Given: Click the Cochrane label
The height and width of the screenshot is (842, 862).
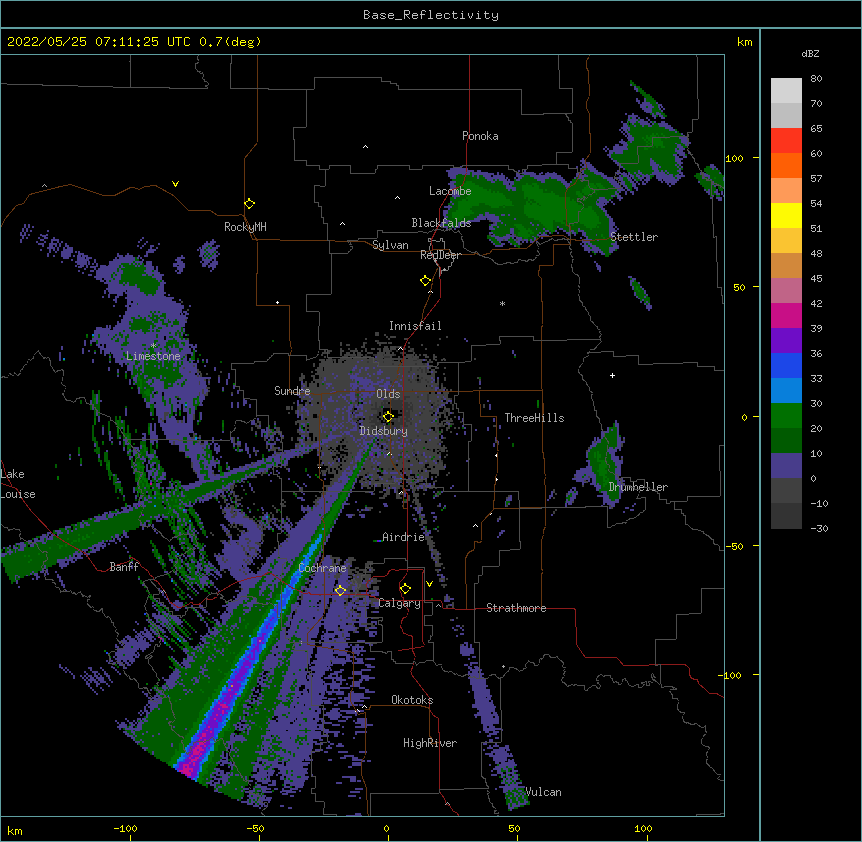Looking at the screenshot, I should (x=322, y=568).
